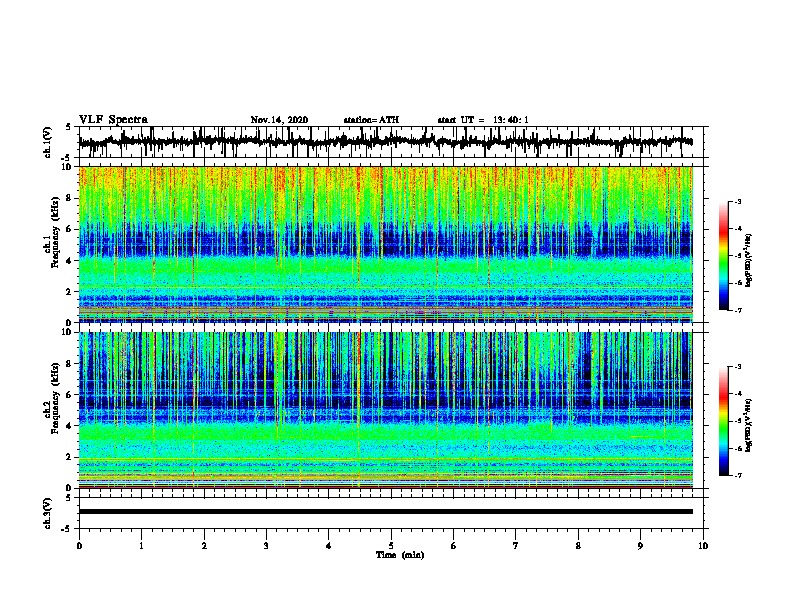The width and height of the screenshot is (792, 612).
Task: Click time axis tick label "7"
Action: tap(516, 546)
